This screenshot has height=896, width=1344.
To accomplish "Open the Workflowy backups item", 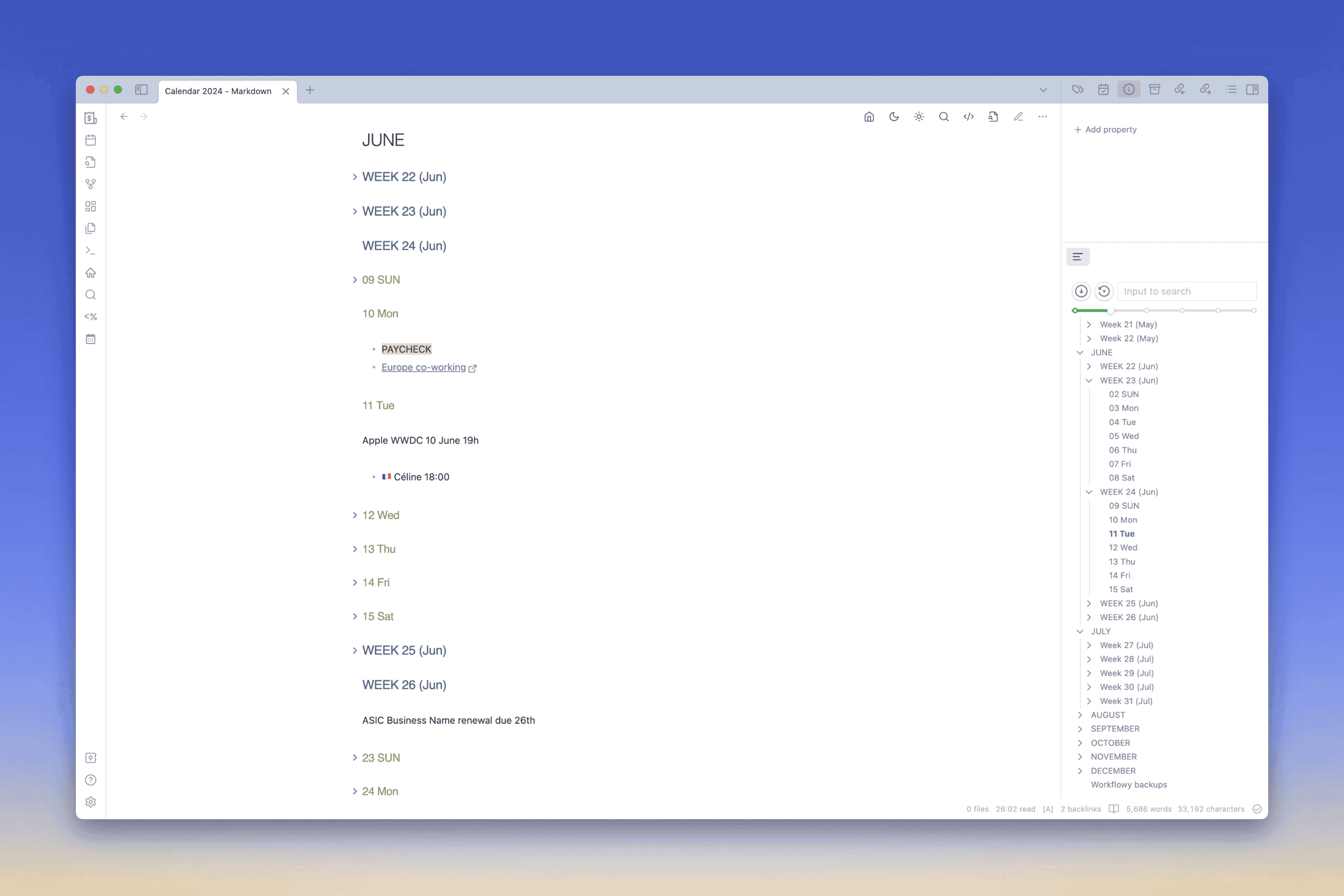I will [1128, 784].
